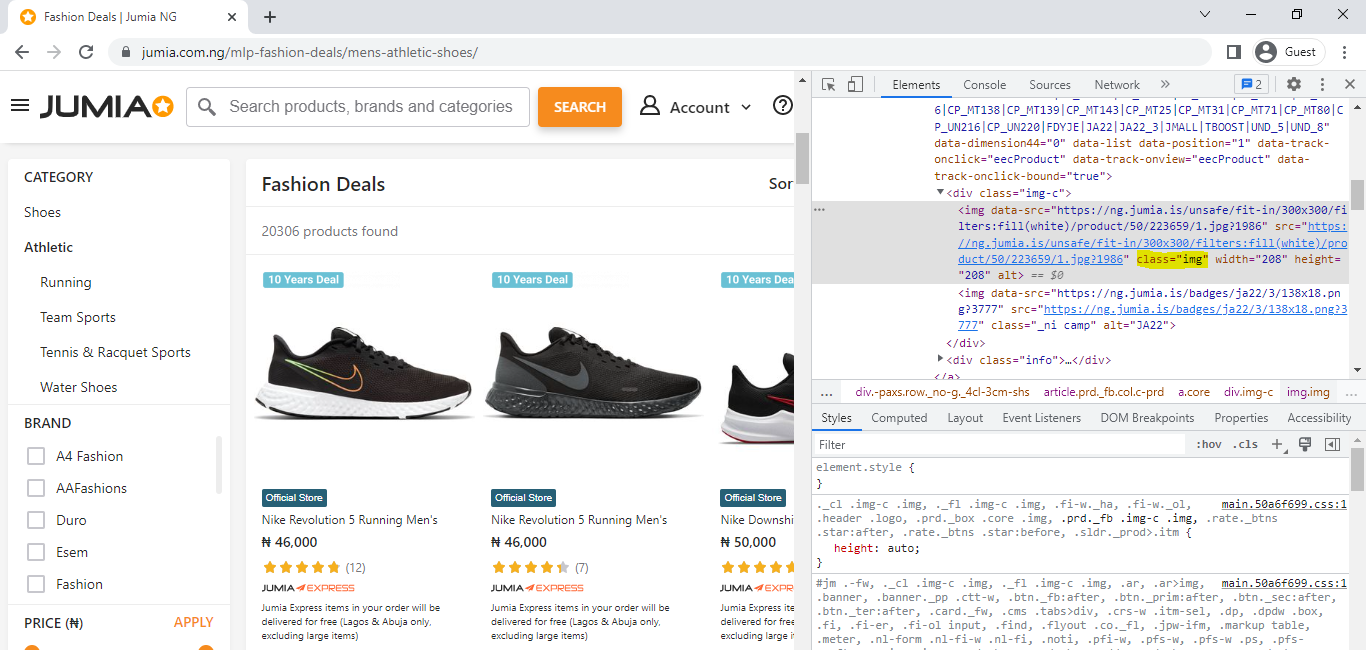Close the DevTools panel
This screenshot has height=650, width=1366.
[x=1349, y=85]
